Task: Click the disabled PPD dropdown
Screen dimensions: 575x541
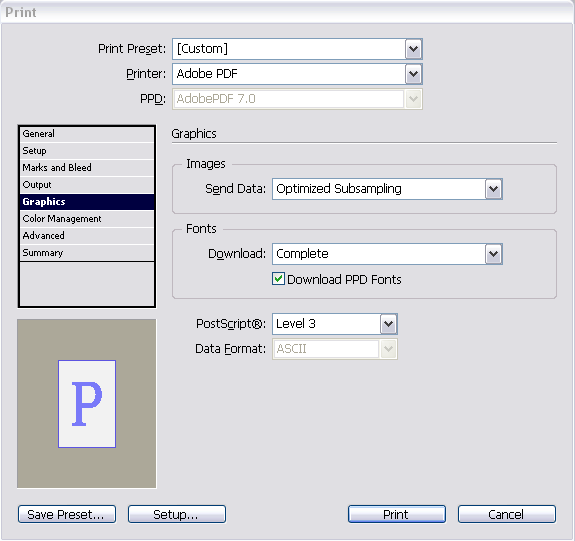Action: click(x=297, y=99)
